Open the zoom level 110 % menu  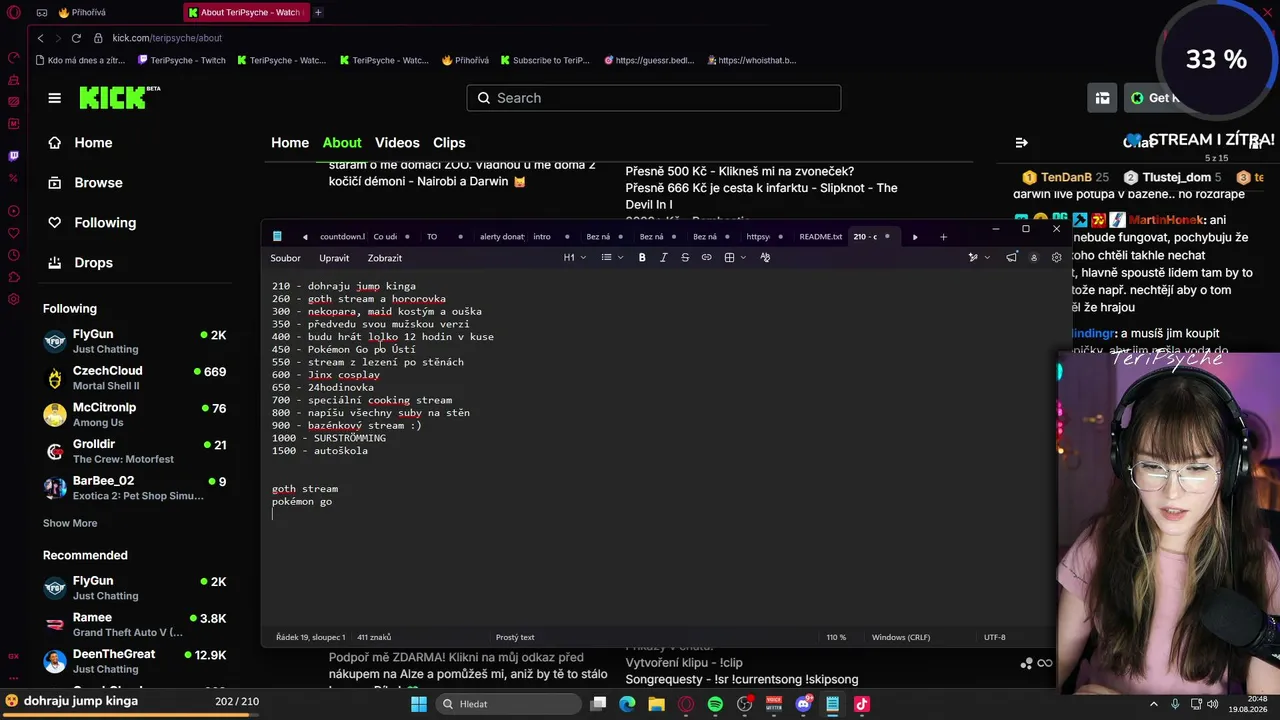(836, 637)
